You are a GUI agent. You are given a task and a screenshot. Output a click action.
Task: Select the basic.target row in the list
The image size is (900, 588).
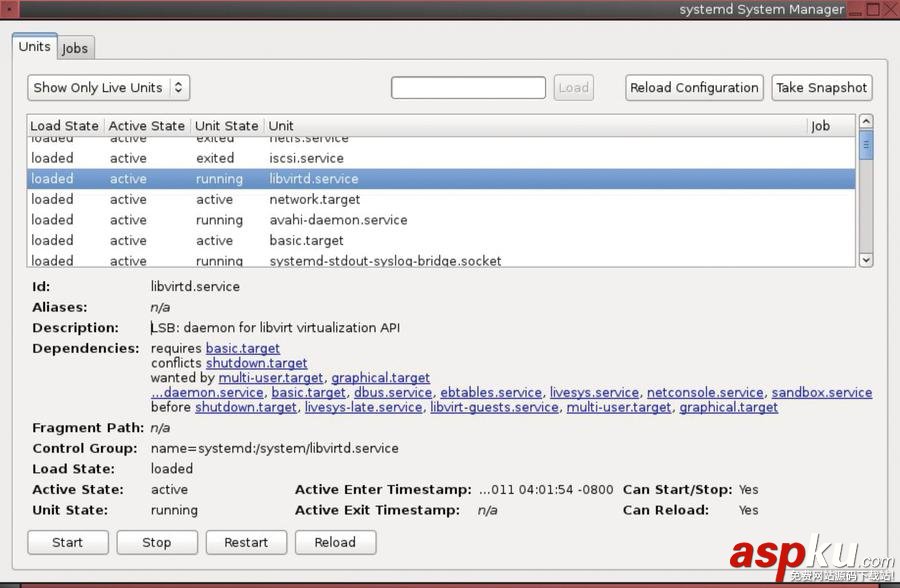[x=441, y=241]
